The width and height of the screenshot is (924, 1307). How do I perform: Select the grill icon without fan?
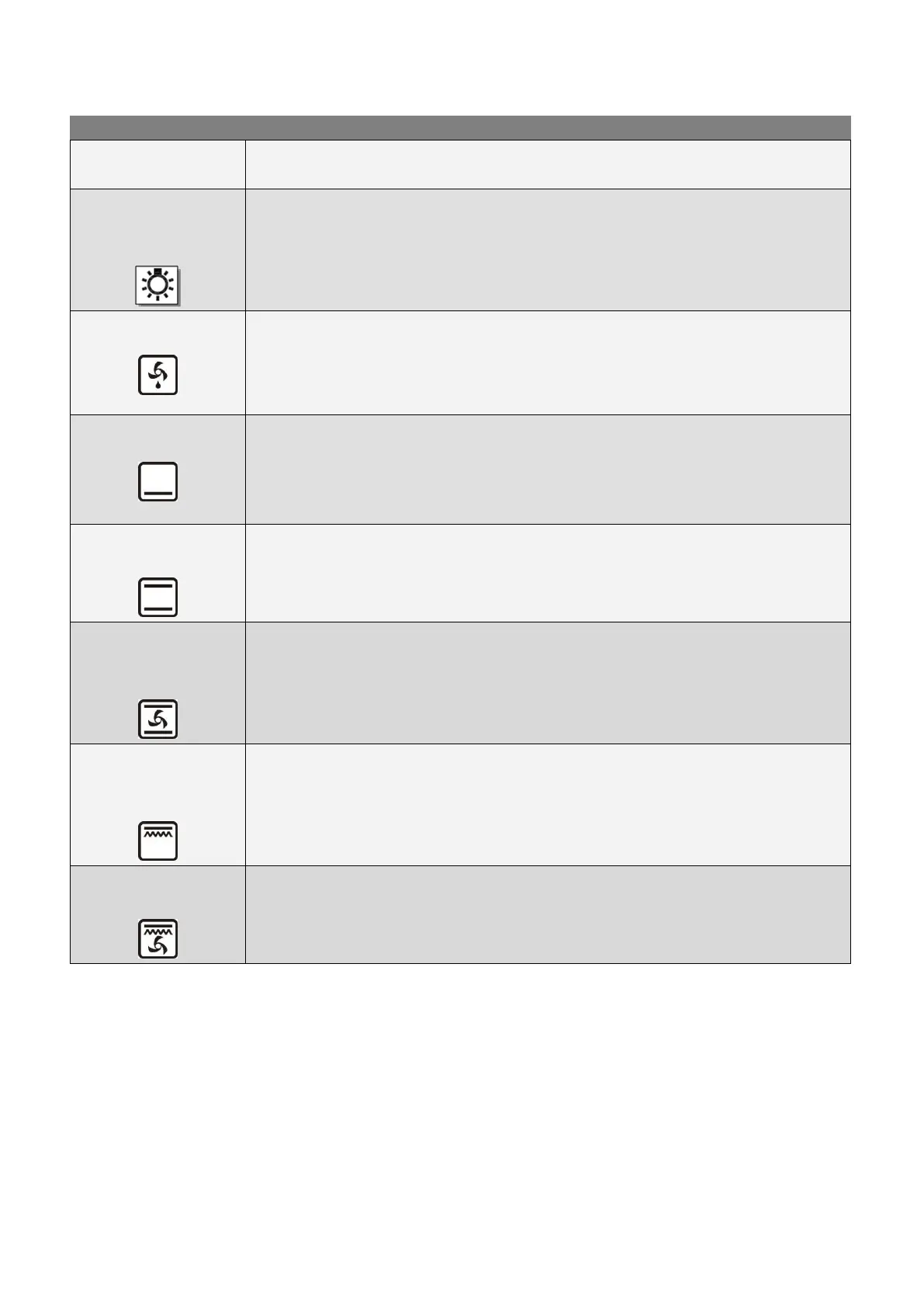157,841
